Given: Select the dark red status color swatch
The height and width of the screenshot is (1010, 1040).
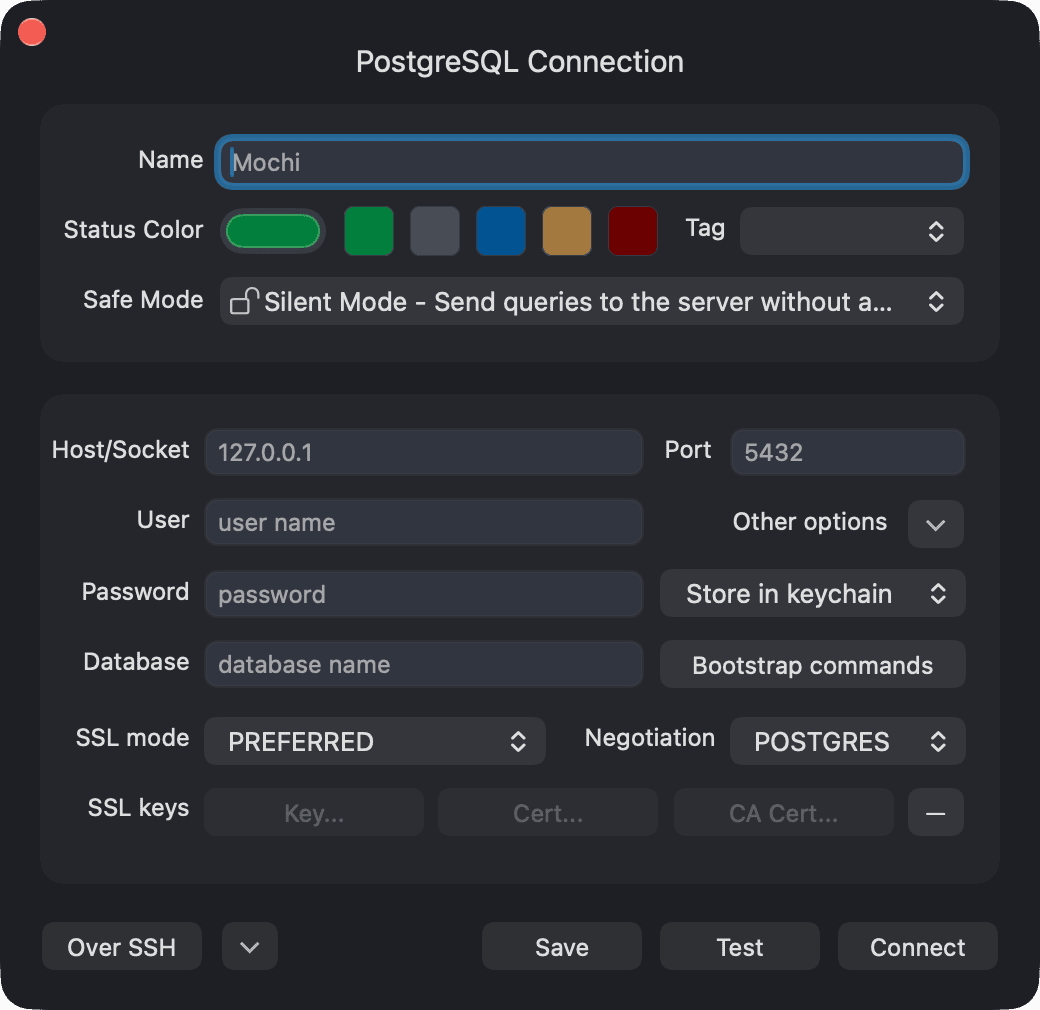Looking at the screenshot, I should pos(633,231).
